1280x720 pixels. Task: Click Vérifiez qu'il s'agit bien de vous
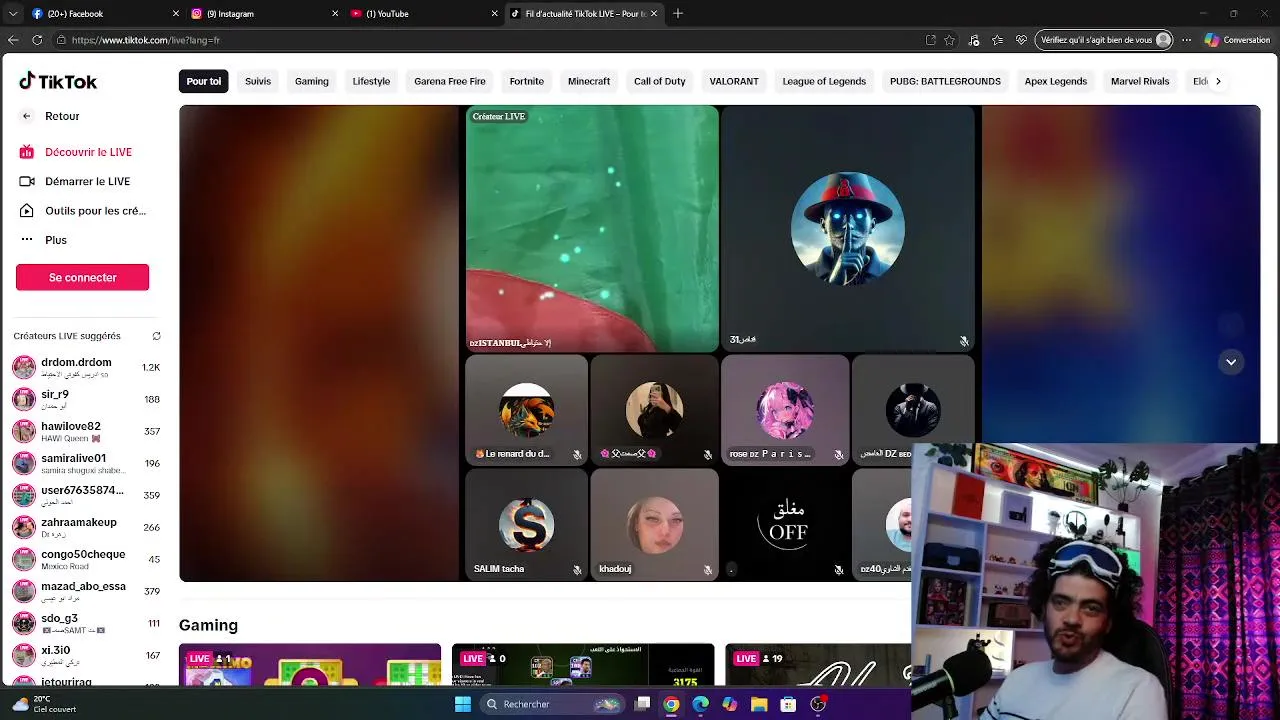(1104, 40)
